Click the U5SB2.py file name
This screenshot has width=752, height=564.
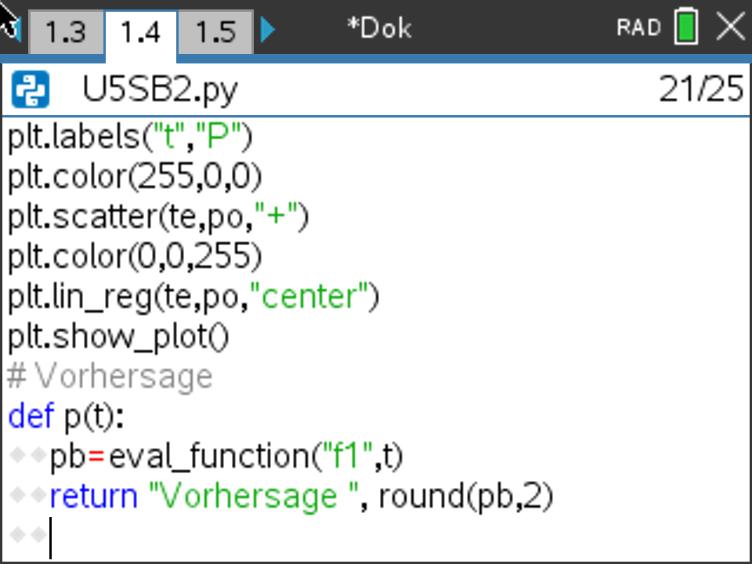point(160,91)
